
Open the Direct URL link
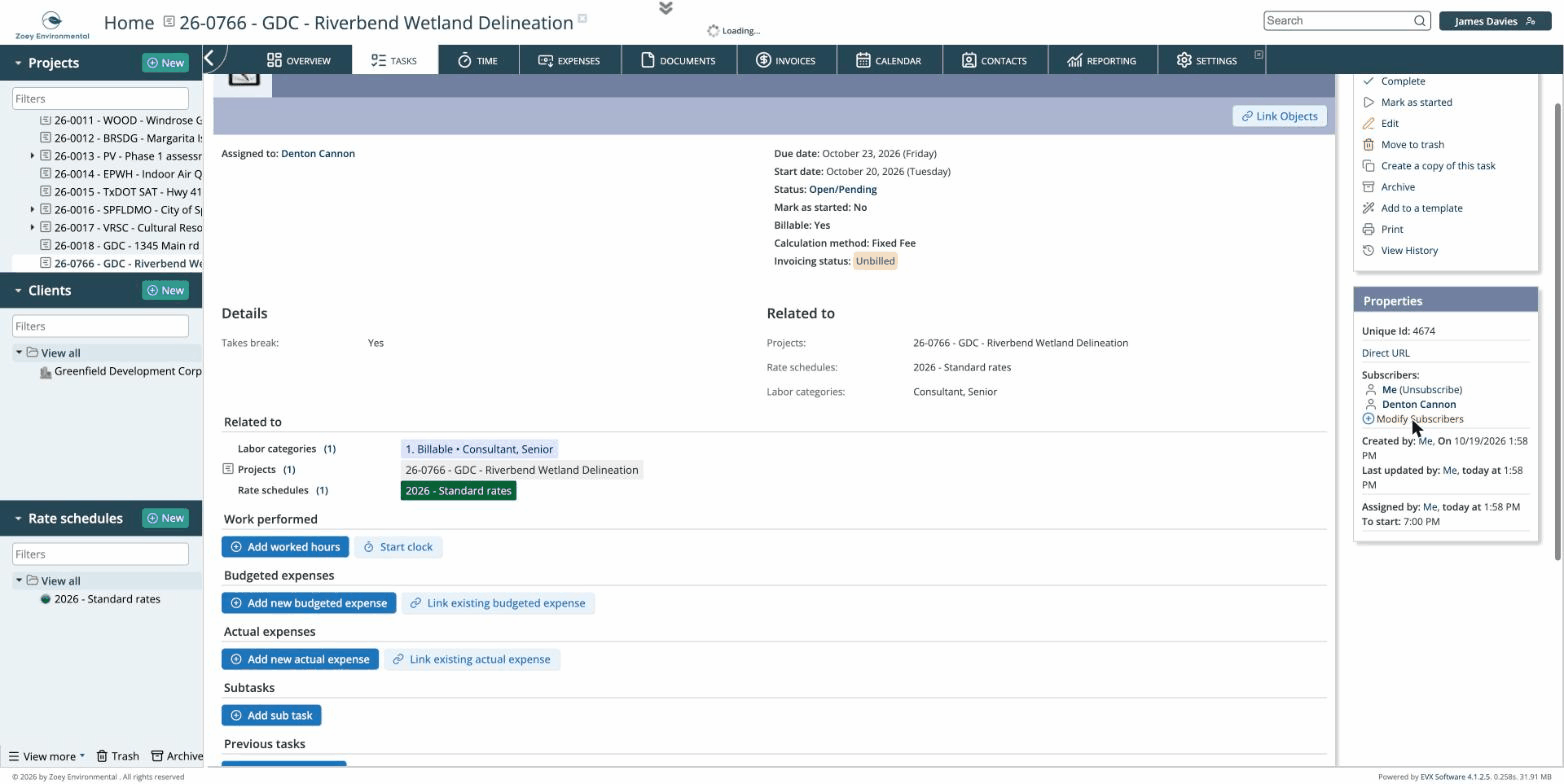click(1386, 353)
